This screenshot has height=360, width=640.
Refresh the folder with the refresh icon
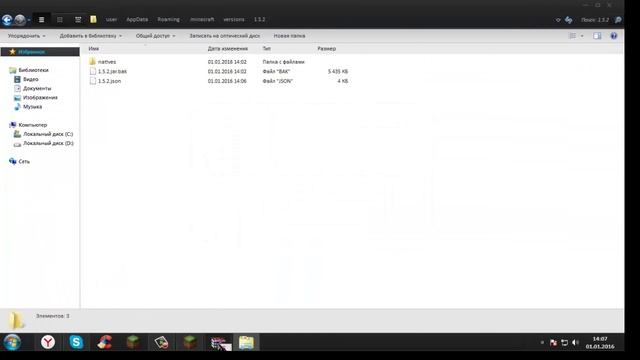[x=569, y=20]
